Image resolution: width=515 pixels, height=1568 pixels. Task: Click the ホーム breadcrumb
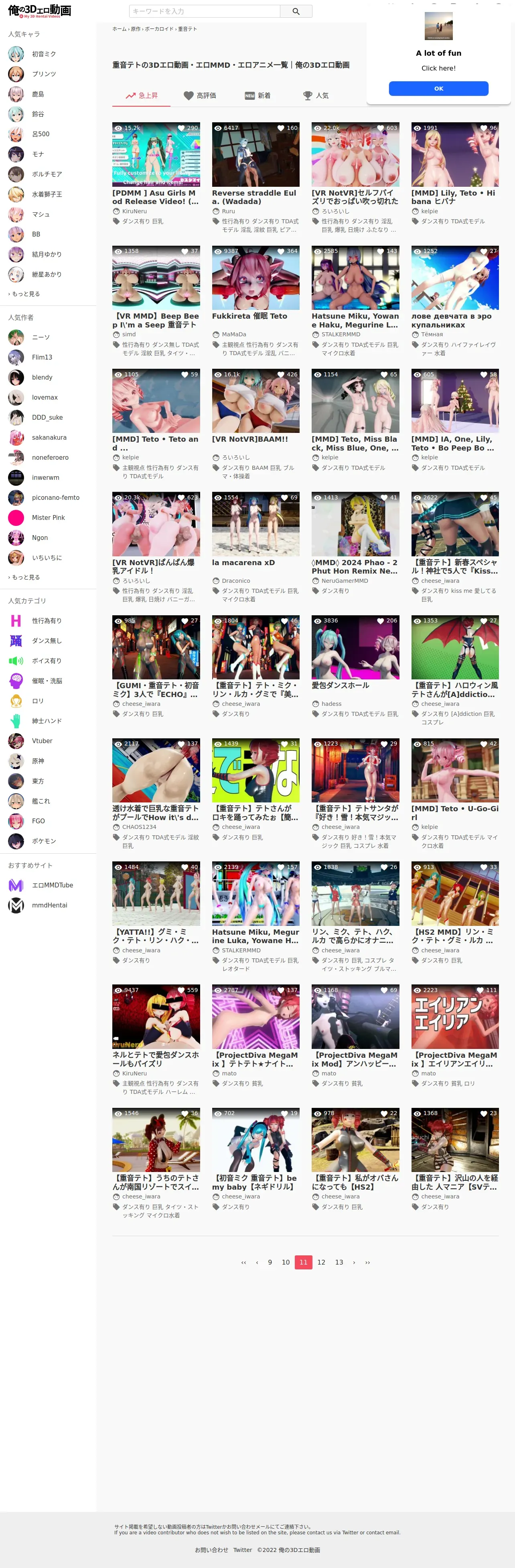tap(120, 29)
